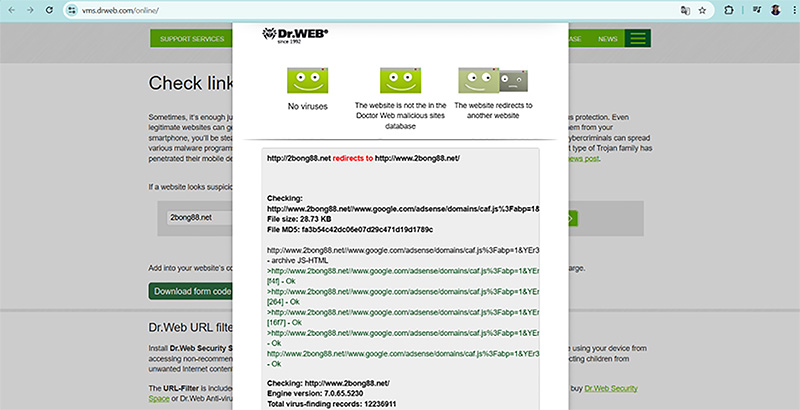Click the not-in-malicious-database smiley icon
This screenshot has width=800, height=410.
point(401,80)
